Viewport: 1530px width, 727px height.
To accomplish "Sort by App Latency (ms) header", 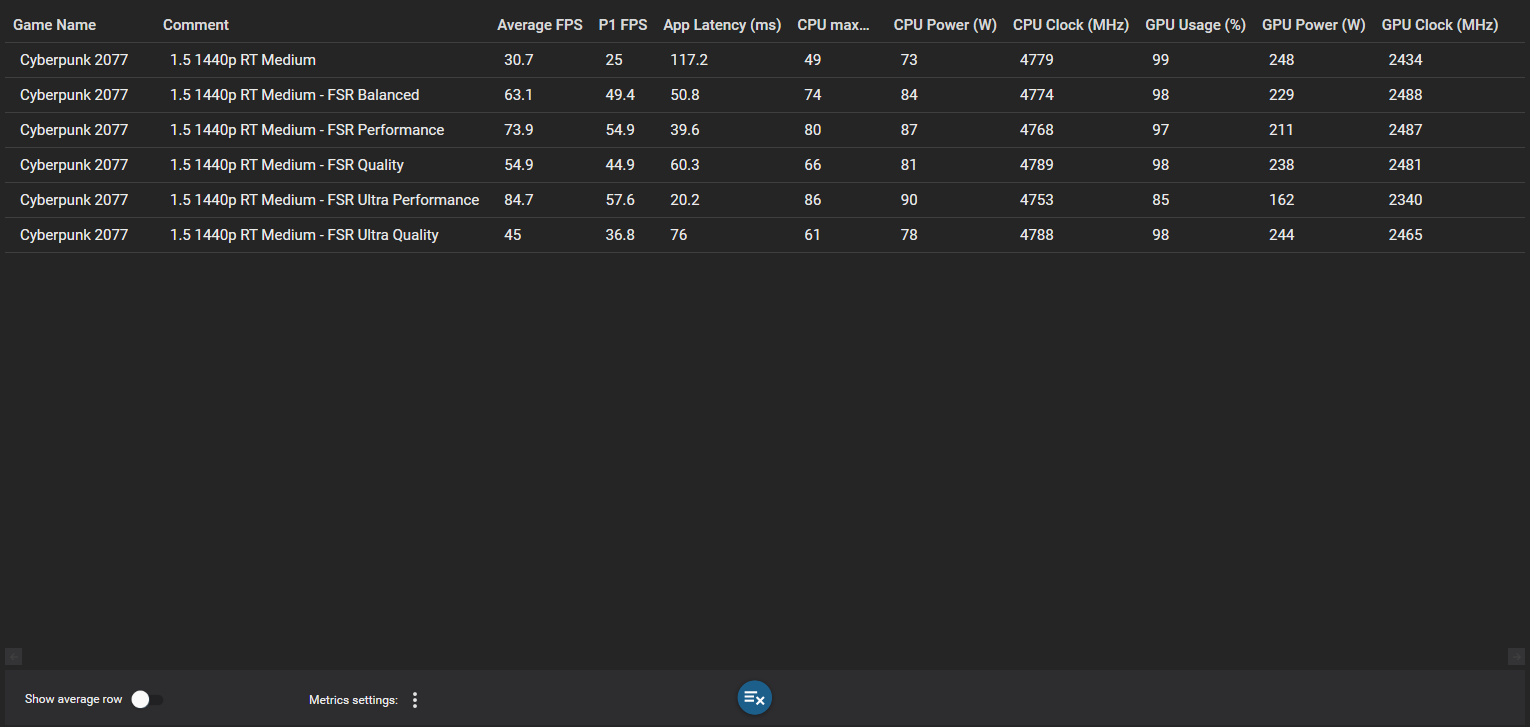I will click(x=722, y=25).
